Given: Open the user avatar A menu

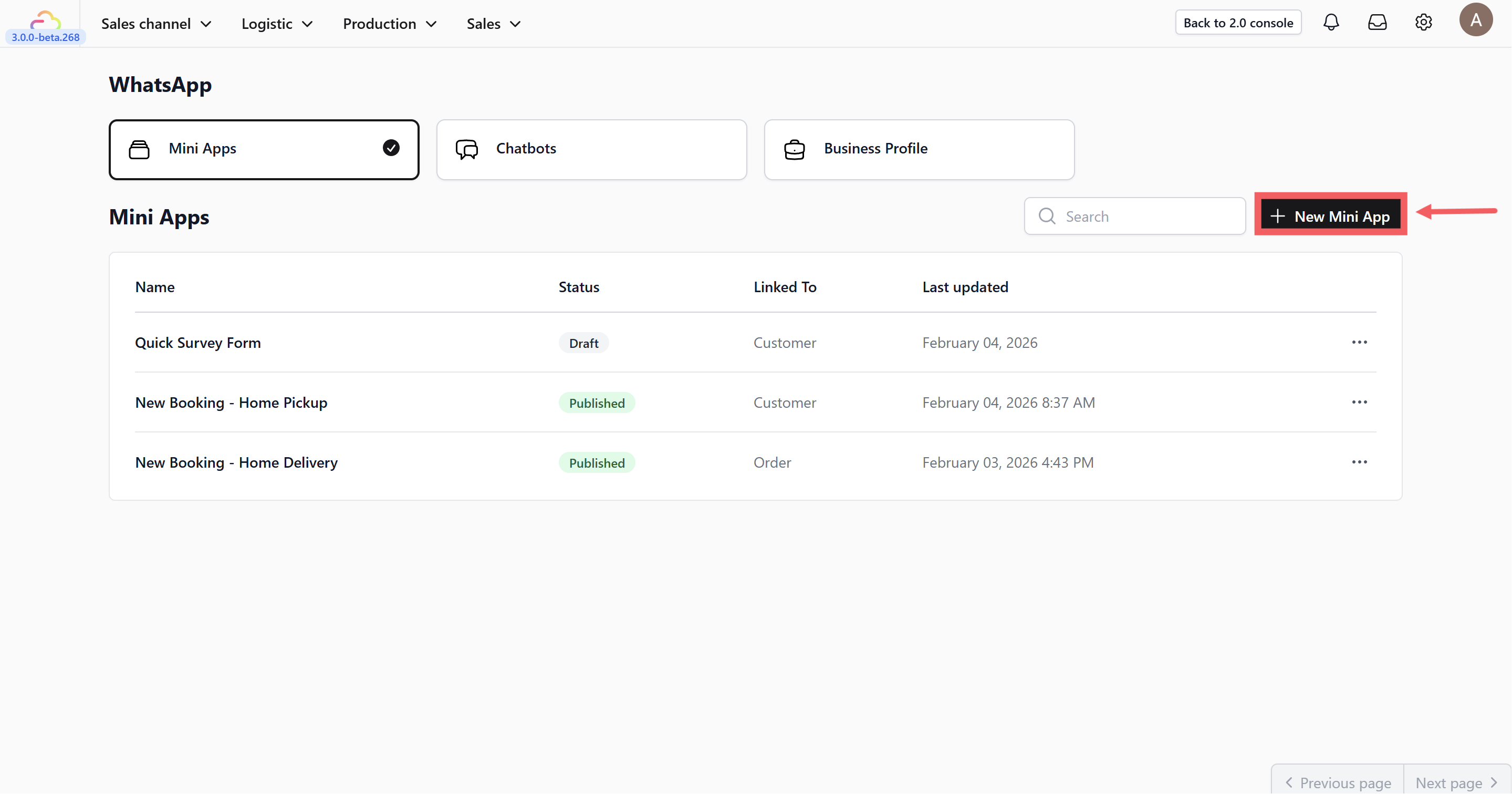Looking at the screenshot, I should pos(1476,20).
